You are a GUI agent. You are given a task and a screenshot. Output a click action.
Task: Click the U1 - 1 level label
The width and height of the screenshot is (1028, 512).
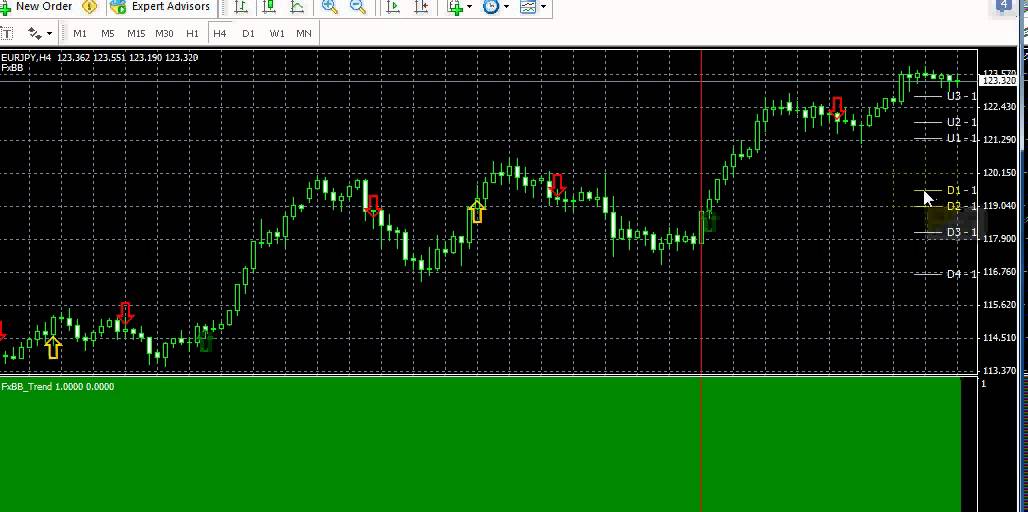[962, 139]
